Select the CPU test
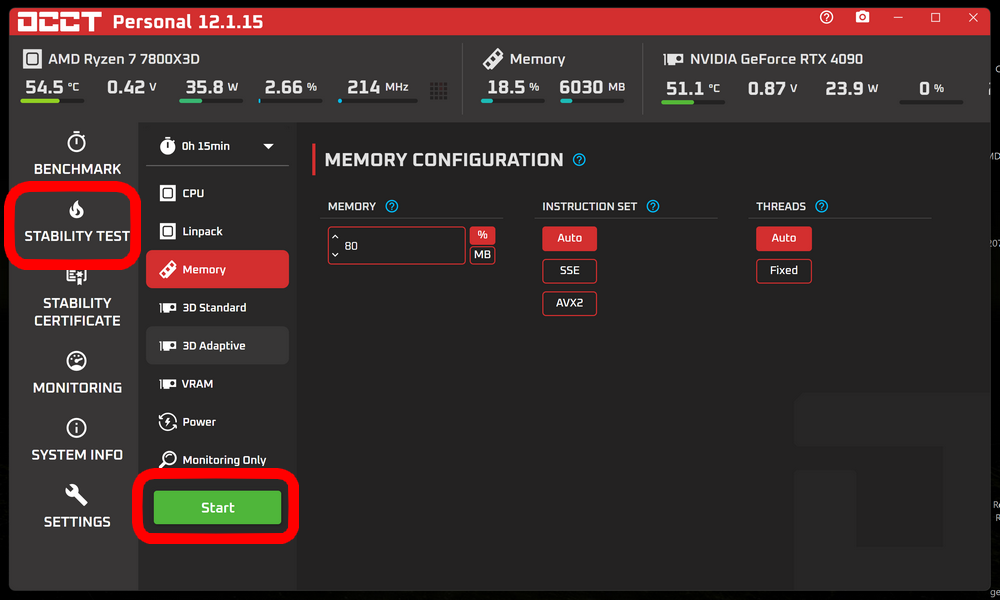The width and height of the screenshot is (1000, 600). click(217, 193)
